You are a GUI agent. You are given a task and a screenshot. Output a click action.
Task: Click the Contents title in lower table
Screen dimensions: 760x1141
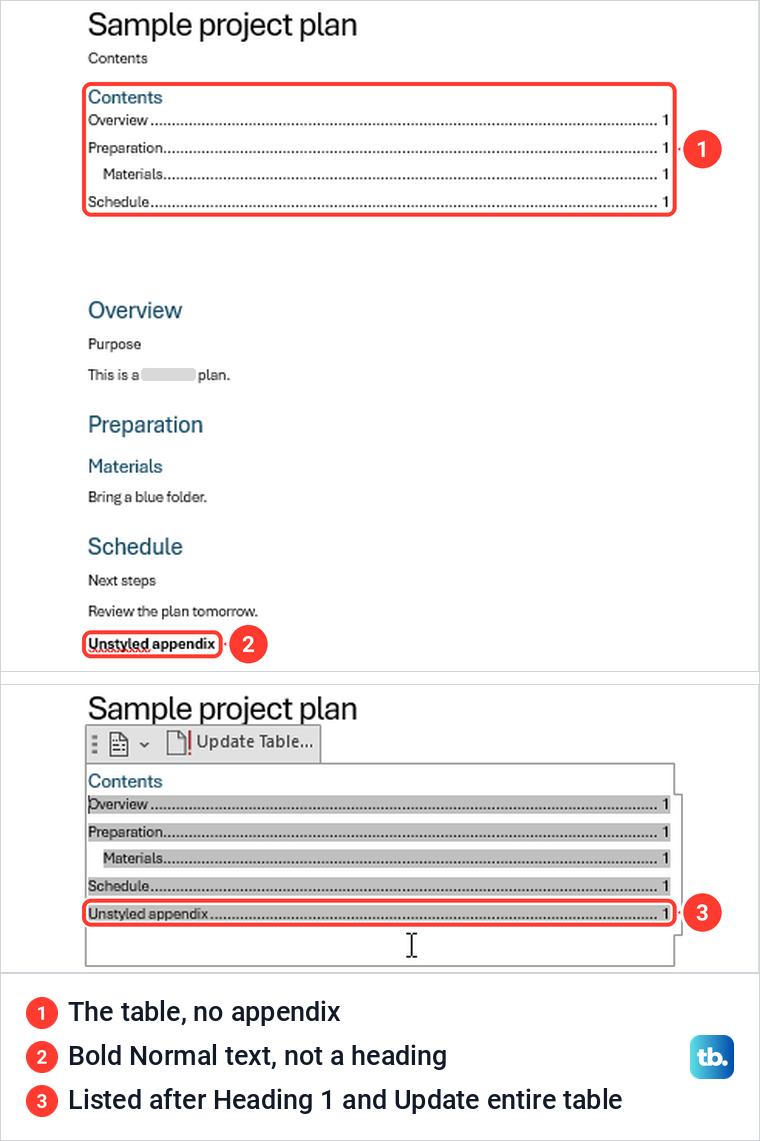point(125,781)
